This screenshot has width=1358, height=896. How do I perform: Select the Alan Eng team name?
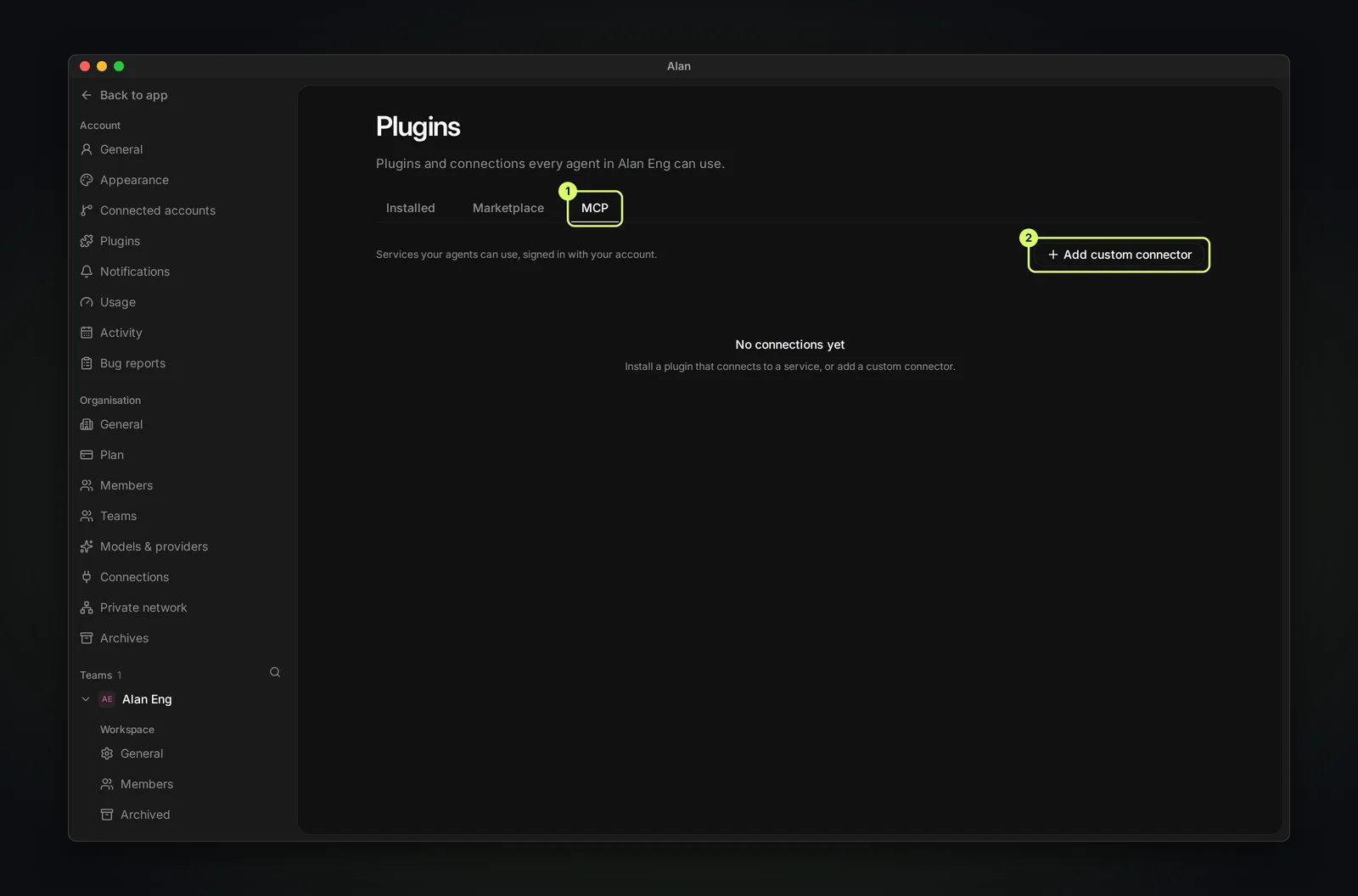pos(147,699)
